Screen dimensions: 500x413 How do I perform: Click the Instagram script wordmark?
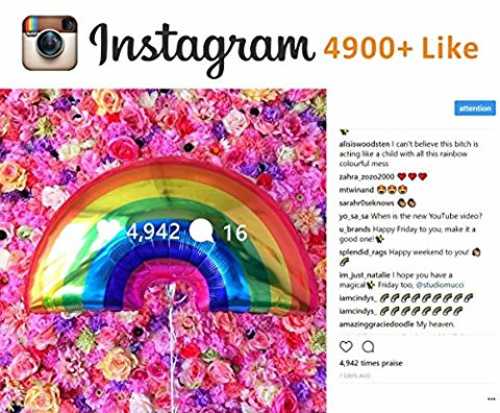pyautogui.click(x=202, y=48)
